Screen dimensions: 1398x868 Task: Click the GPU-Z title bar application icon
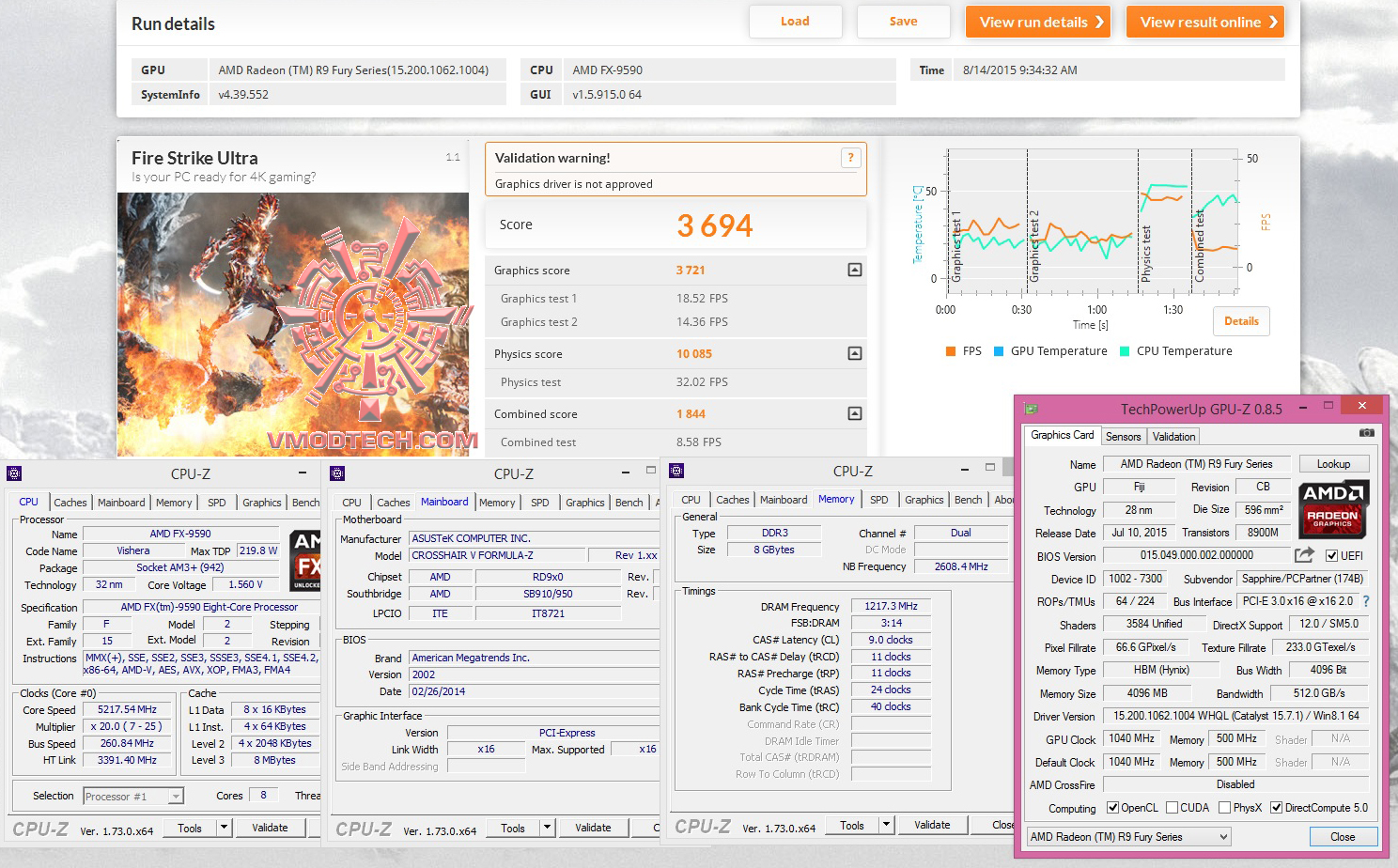(1033, 407)
